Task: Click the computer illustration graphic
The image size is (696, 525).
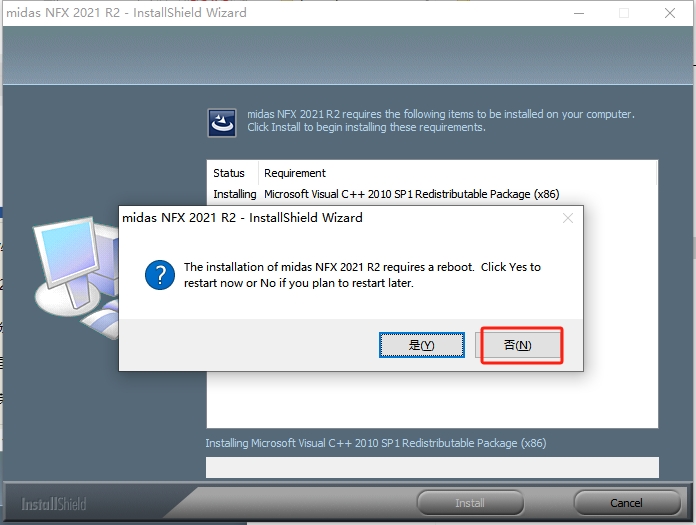Action: (x=76, y=277)
